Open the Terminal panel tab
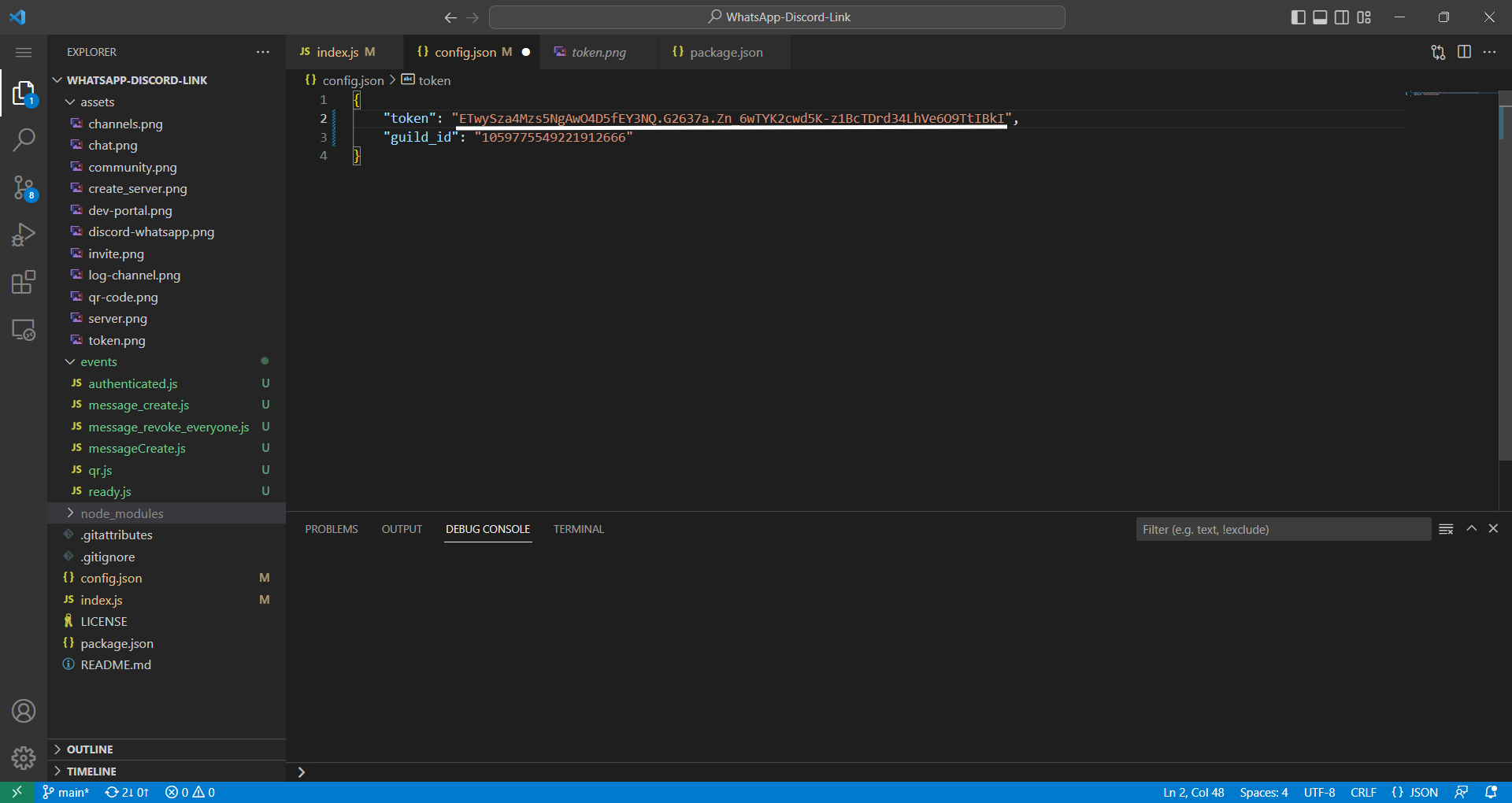 578,529
